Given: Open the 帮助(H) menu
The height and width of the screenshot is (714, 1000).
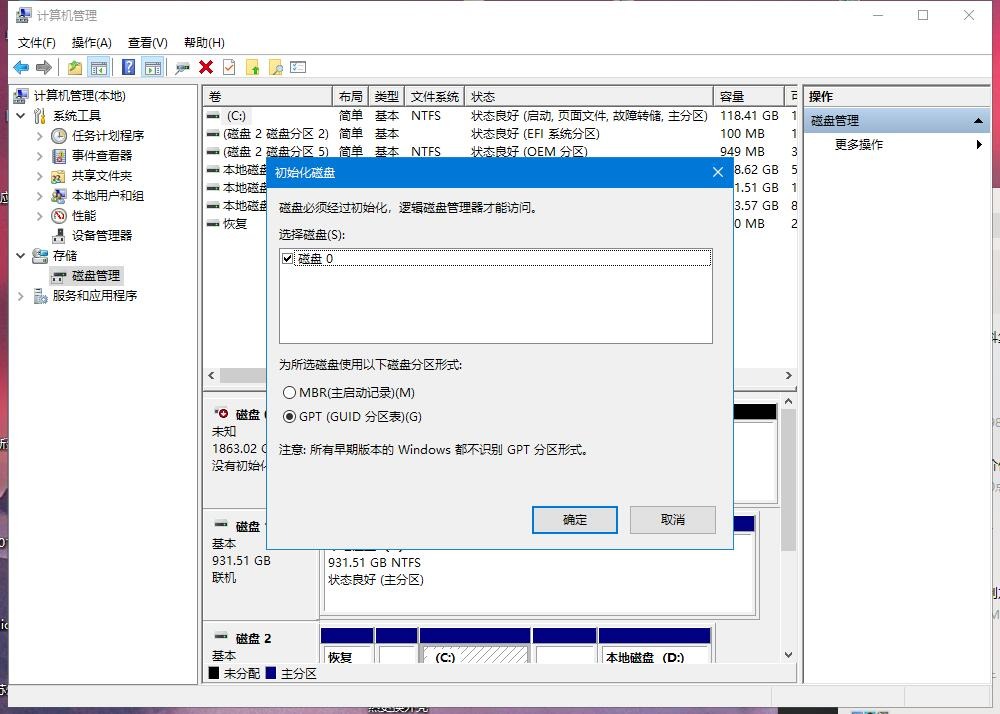Looking at the screenshot, I should click(204, 43).
